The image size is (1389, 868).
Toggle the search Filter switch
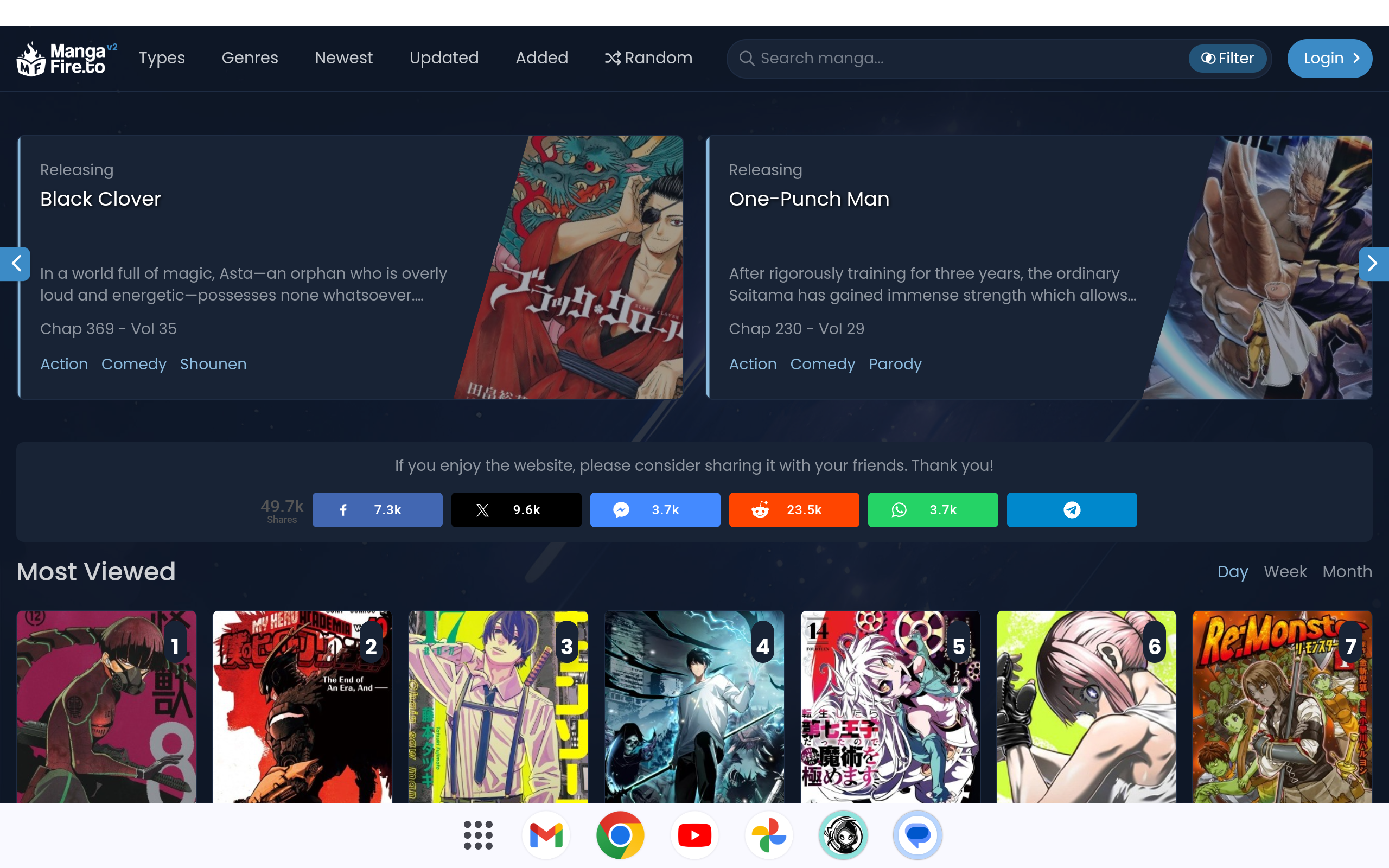point(1227,59)
